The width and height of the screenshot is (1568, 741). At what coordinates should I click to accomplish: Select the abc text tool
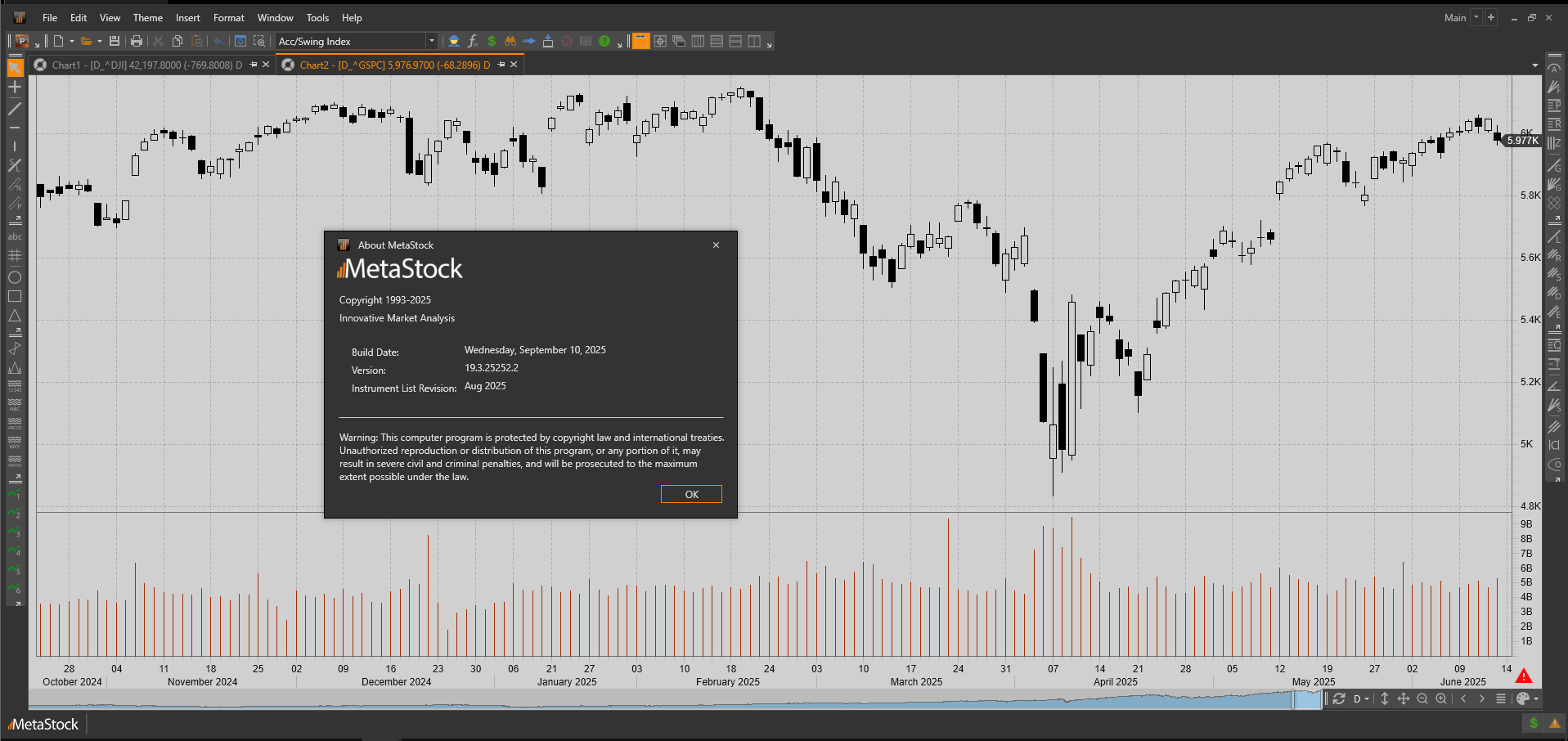click(15, 237)
